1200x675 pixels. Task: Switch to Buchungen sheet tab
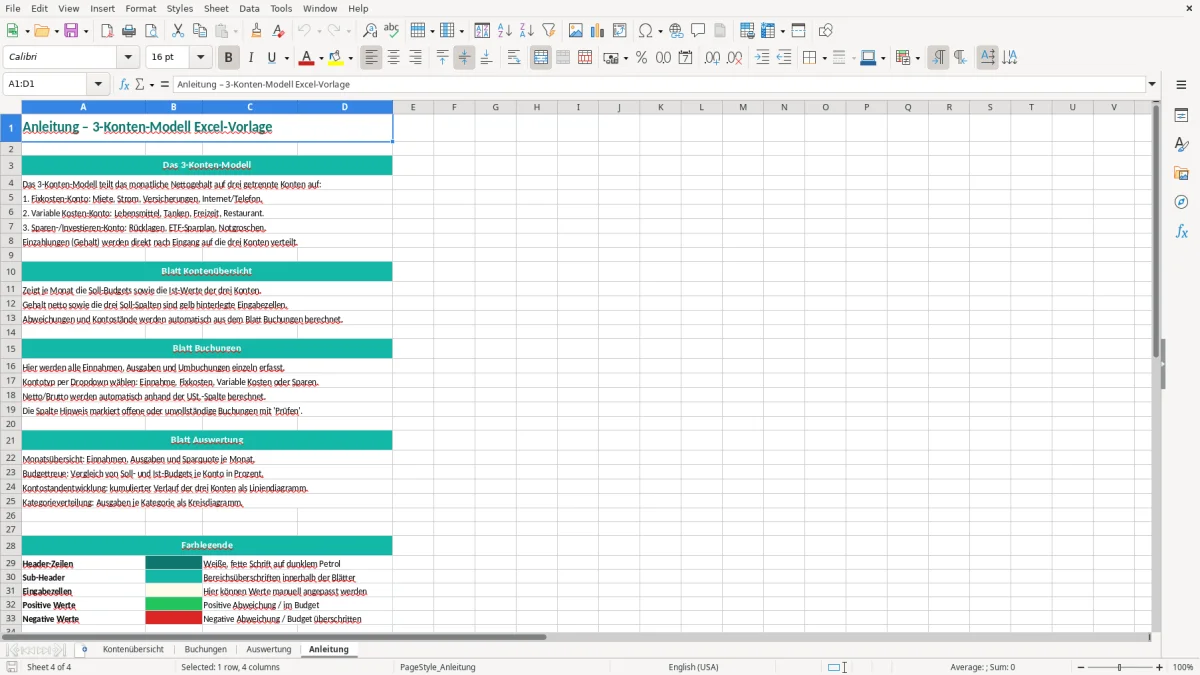tap(205, 649)
